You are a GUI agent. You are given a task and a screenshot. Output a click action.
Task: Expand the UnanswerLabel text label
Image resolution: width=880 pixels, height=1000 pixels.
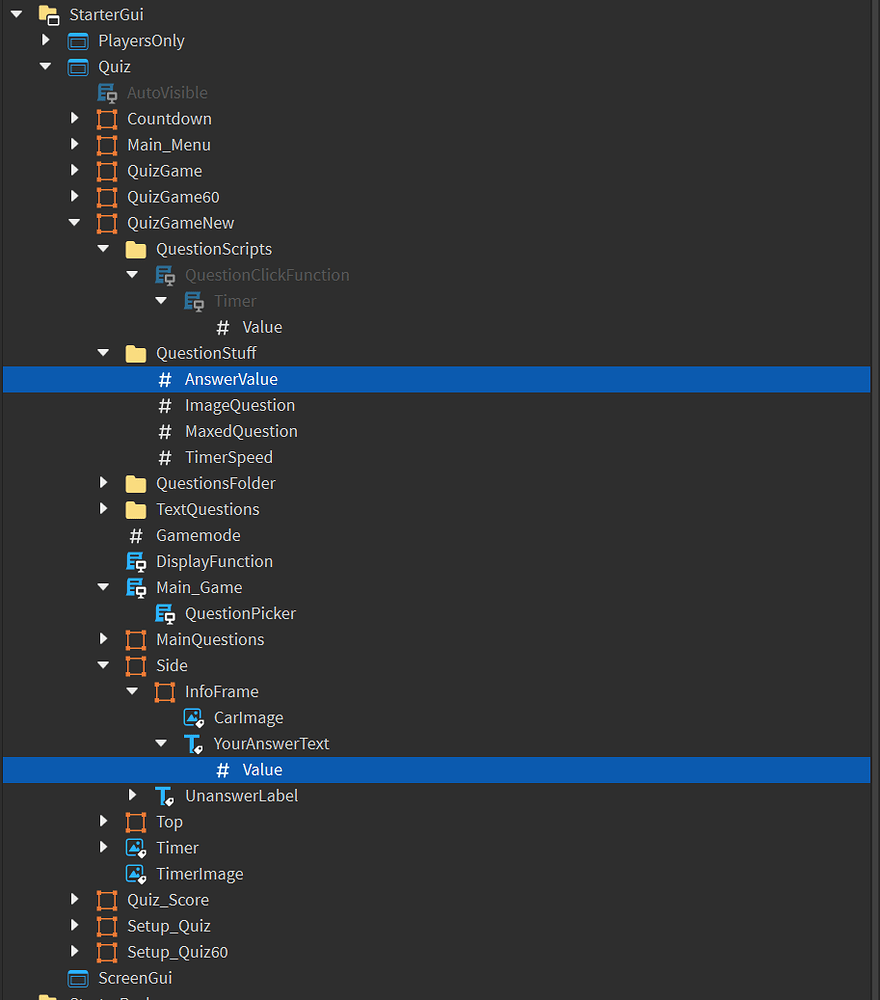click(x=133, y=795)
